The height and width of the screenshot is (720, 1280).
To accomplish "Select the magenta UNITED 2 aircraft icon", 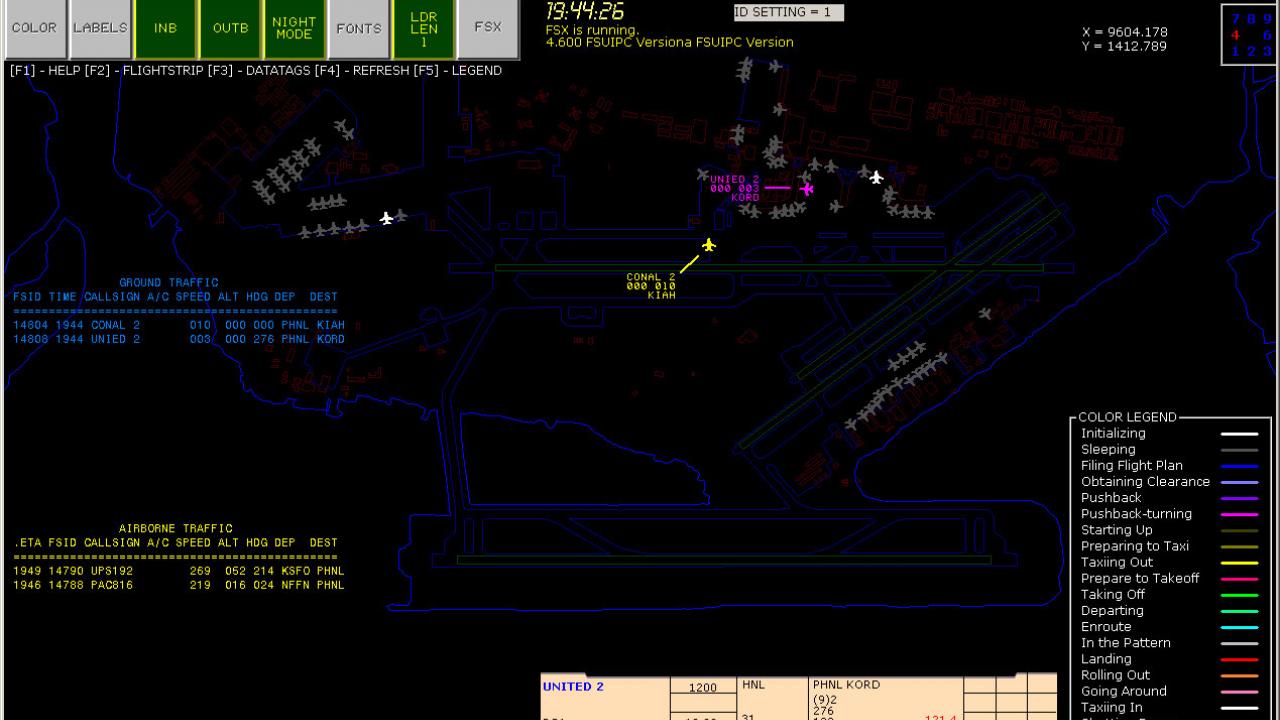I will (x=807, y=188).
